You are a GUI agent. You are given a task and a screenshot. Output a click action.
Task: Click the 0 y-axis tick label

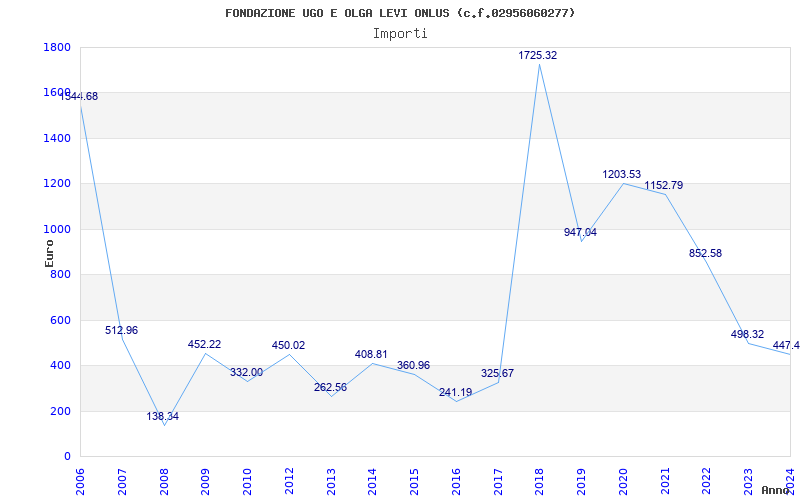(67, 457)
